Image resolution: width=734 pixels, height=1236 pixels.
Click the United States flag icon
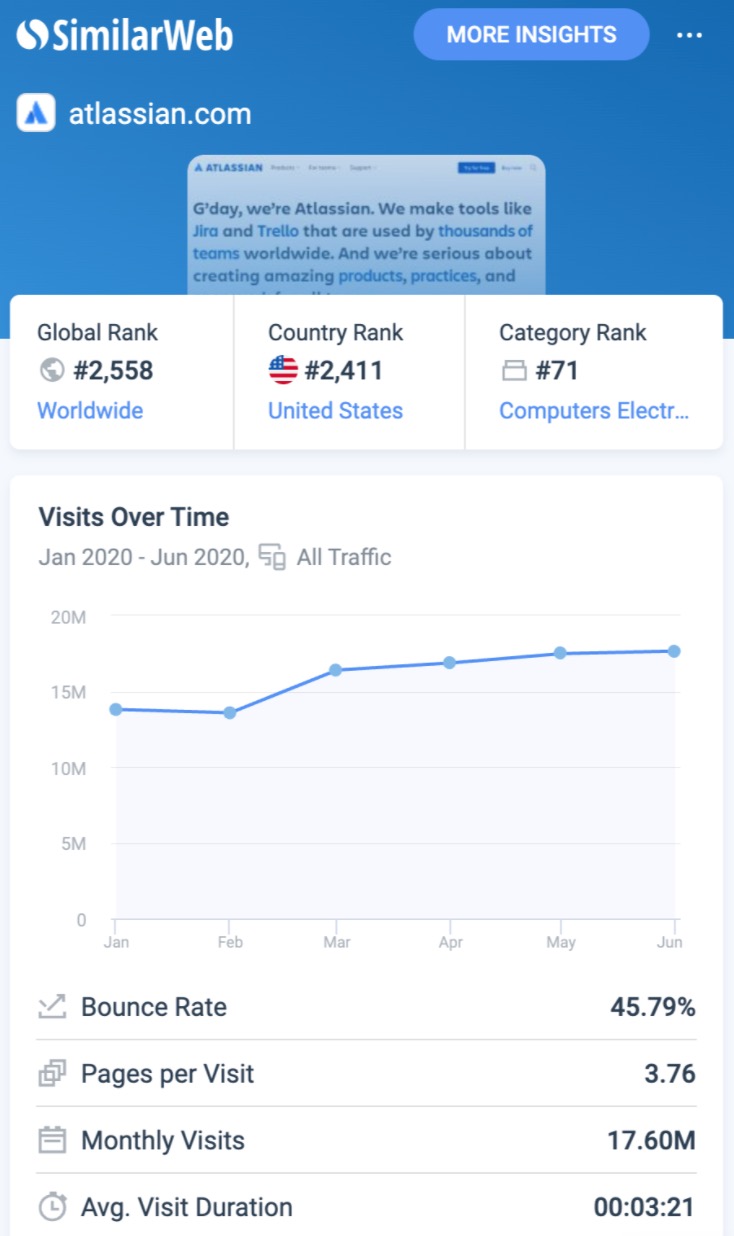pyautogui.click(x=283, y=371)
